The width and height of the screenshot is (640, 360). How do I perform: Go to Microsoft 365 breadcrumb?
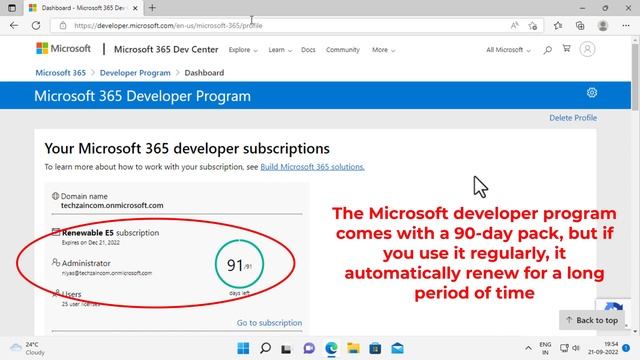click(x=60, y=73)
